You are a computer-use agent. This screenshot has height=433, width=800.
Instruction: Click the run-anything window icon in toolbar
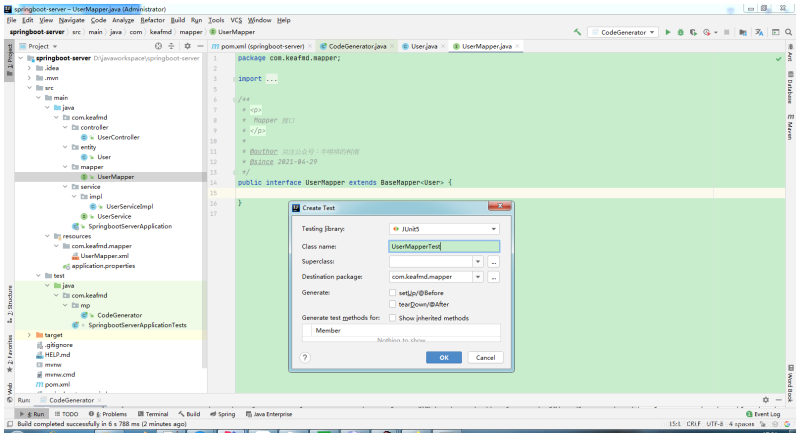coord(776,32)
